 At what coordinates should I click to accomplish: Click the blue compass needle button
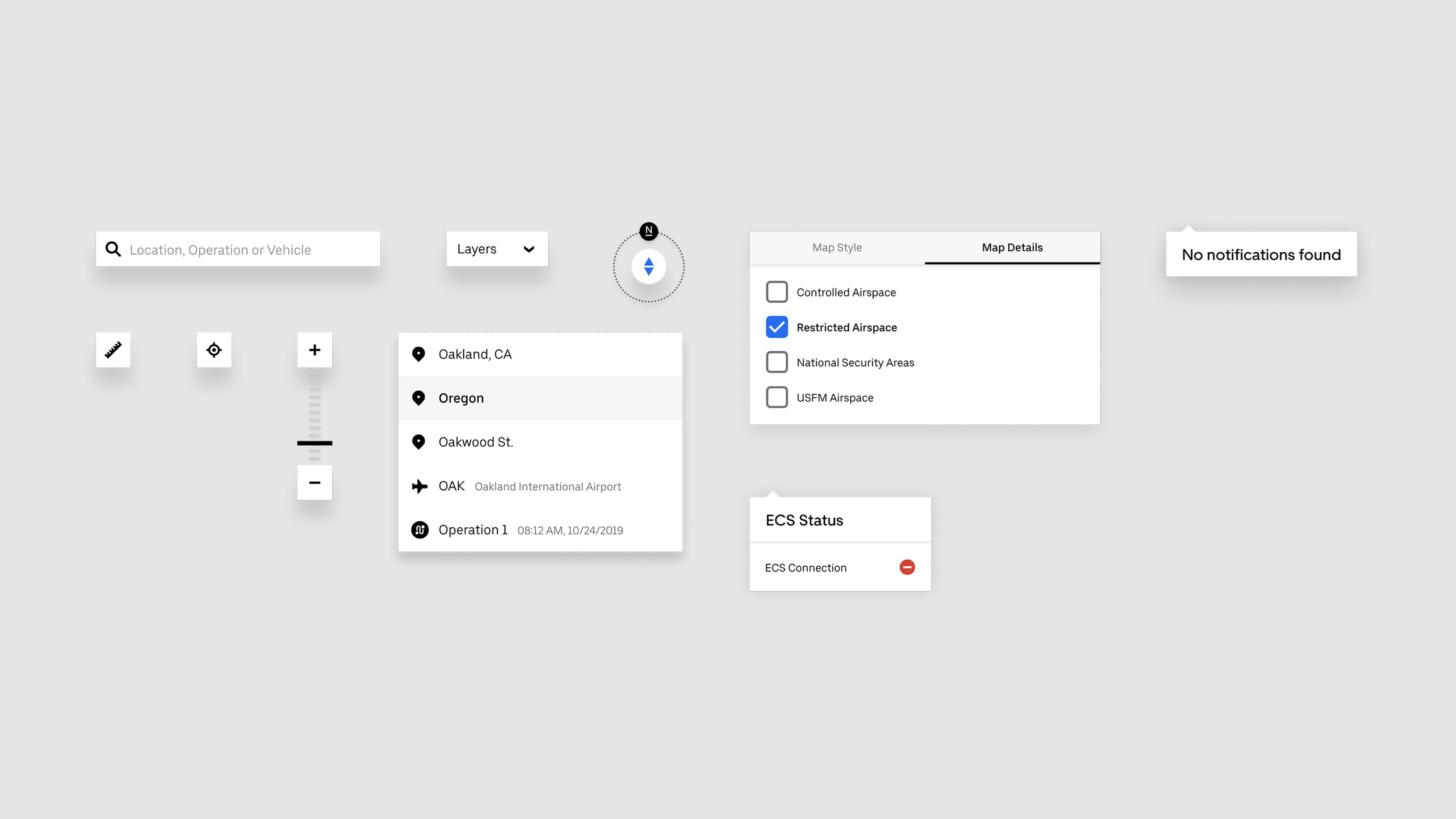(x=649, y=267)
